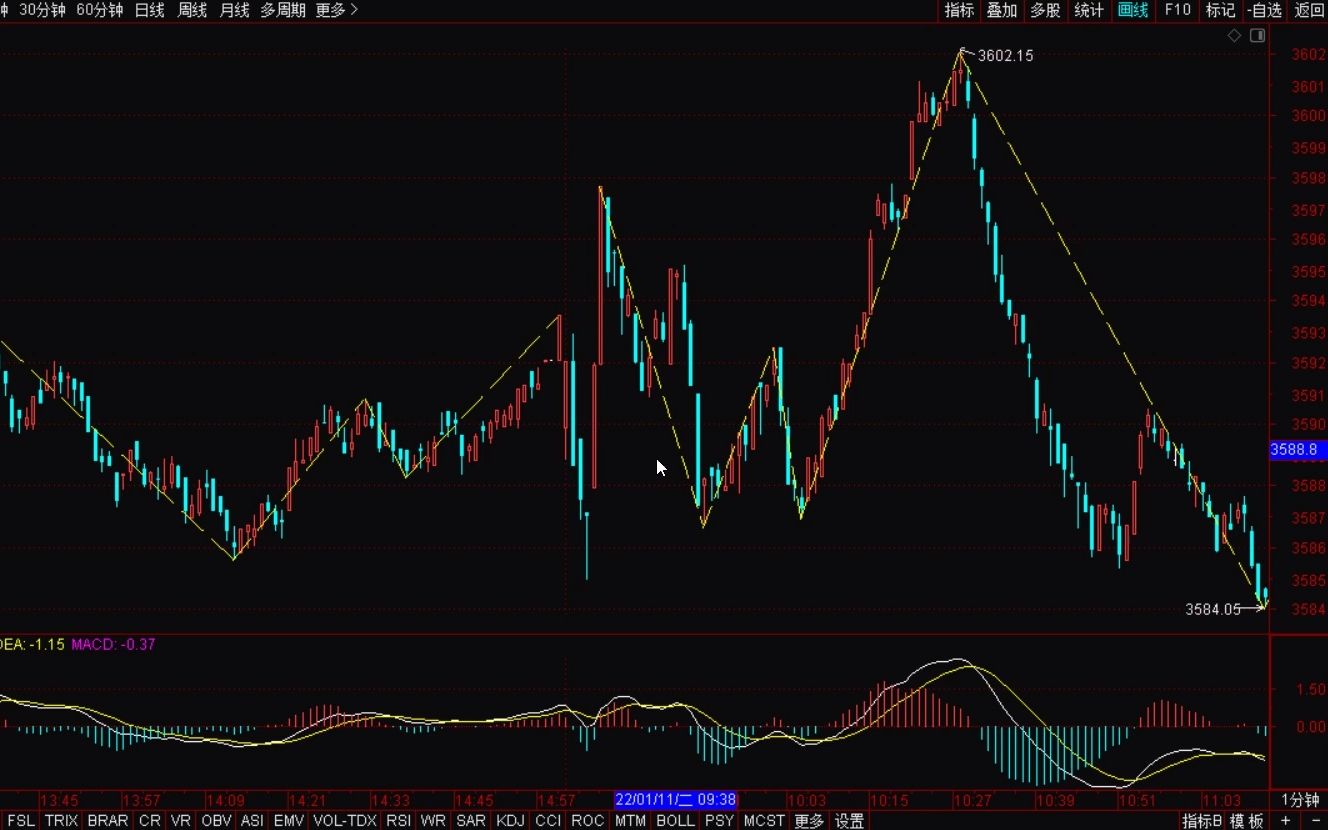Click the 11:03 time axis label
Viewport: 1328px width, 830px height.
[x=1221, y=801]
